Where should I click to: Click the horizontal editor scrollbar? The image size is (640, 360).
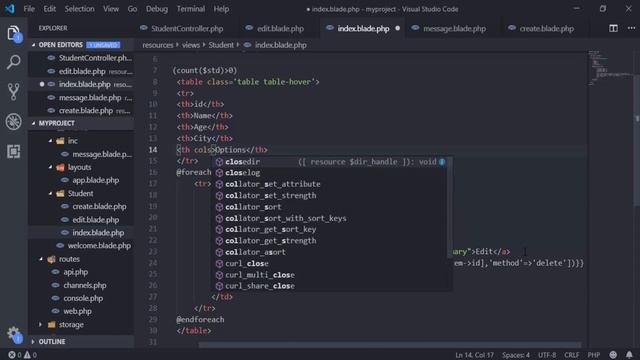pos(390,345)
